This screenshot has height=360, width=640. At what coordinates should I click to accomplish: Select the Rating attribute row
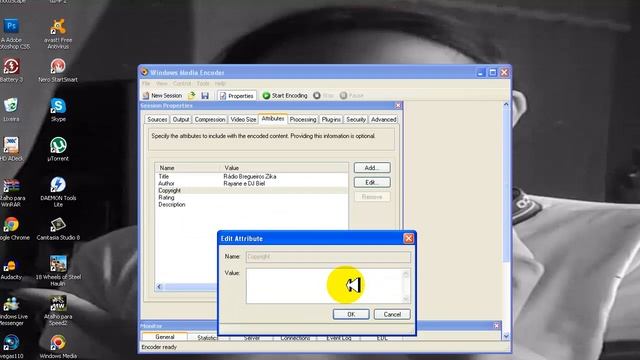point(251,198)
